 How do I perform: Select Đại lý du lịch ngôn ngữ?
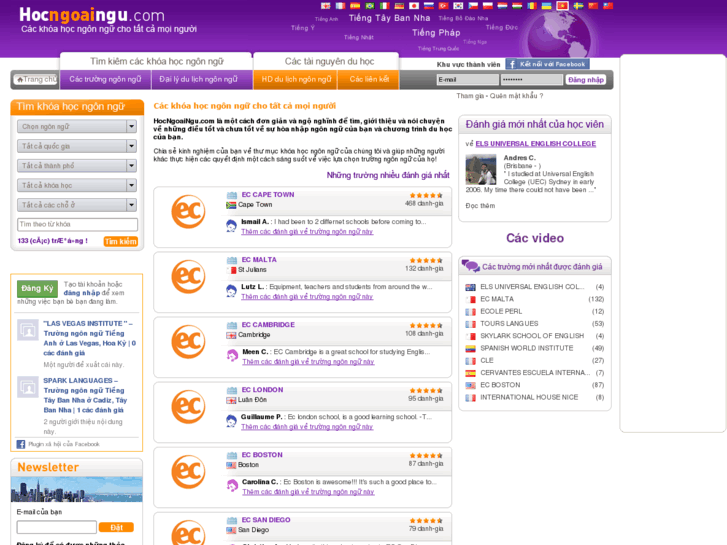198,79
